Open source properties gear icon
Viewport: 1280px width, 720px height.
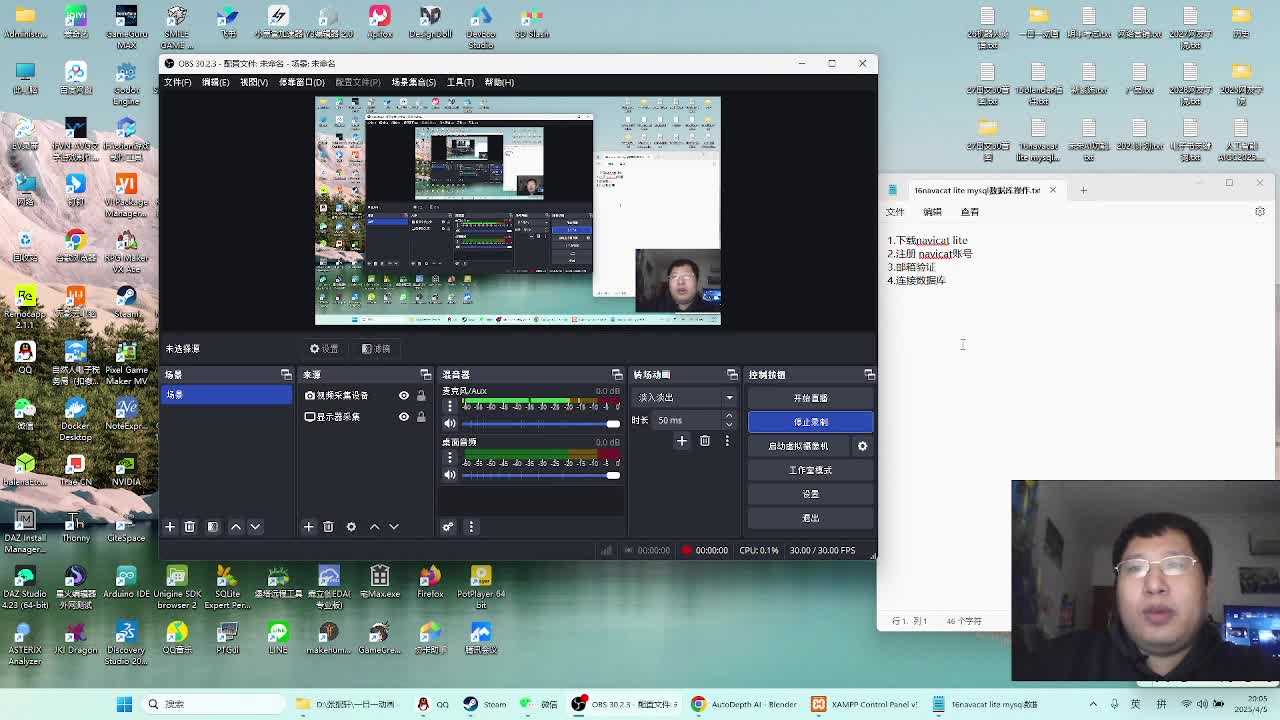351,527
